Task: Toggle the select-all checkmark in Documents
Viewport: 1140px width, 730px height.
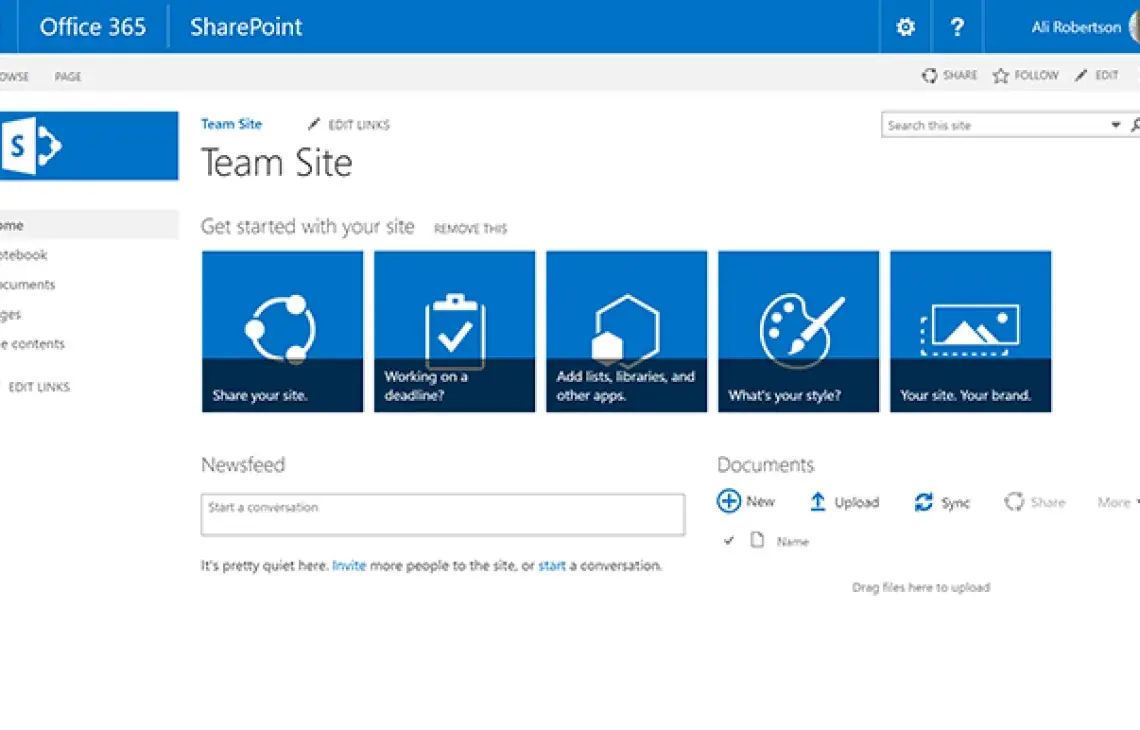Action: [x=728, y=540]
